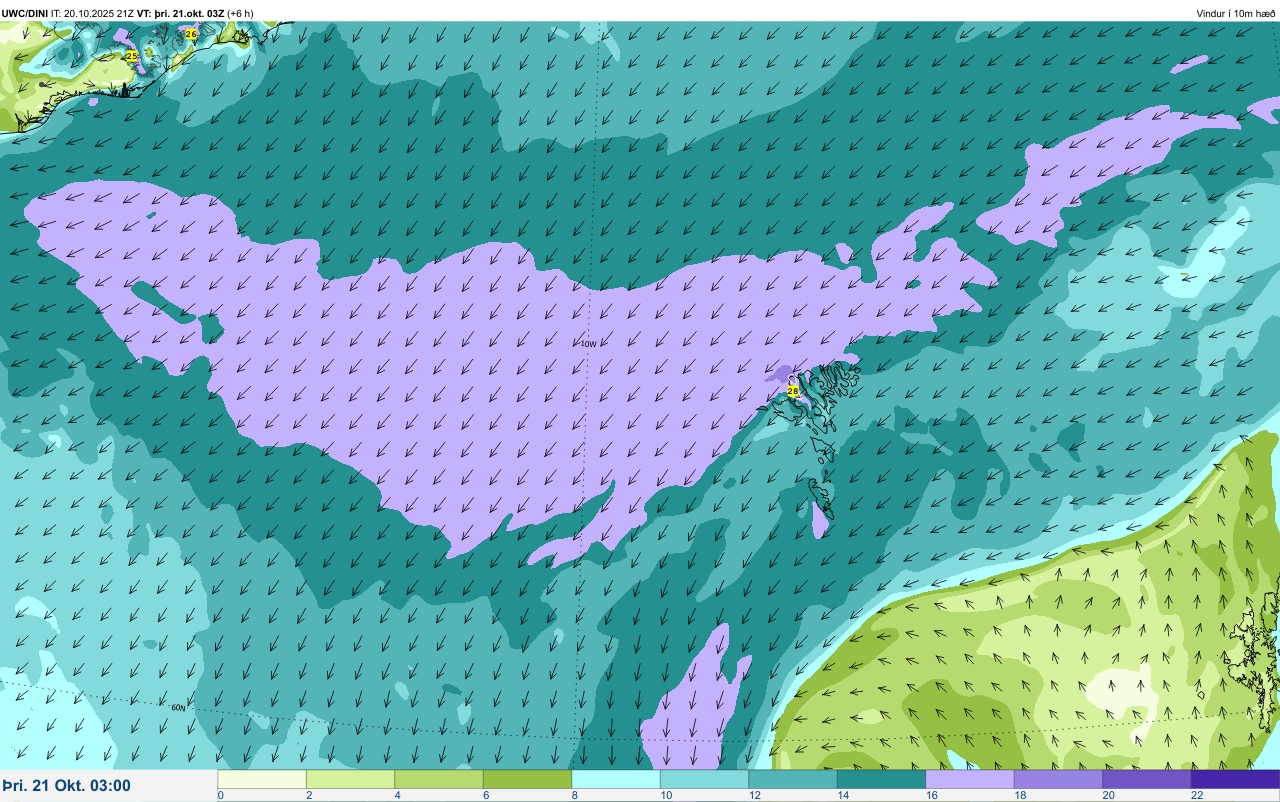This screenshot has height=802, width=1280.
Task: Click the 'Vindur í 10m hæð' title text
Action: (1235, 13)
